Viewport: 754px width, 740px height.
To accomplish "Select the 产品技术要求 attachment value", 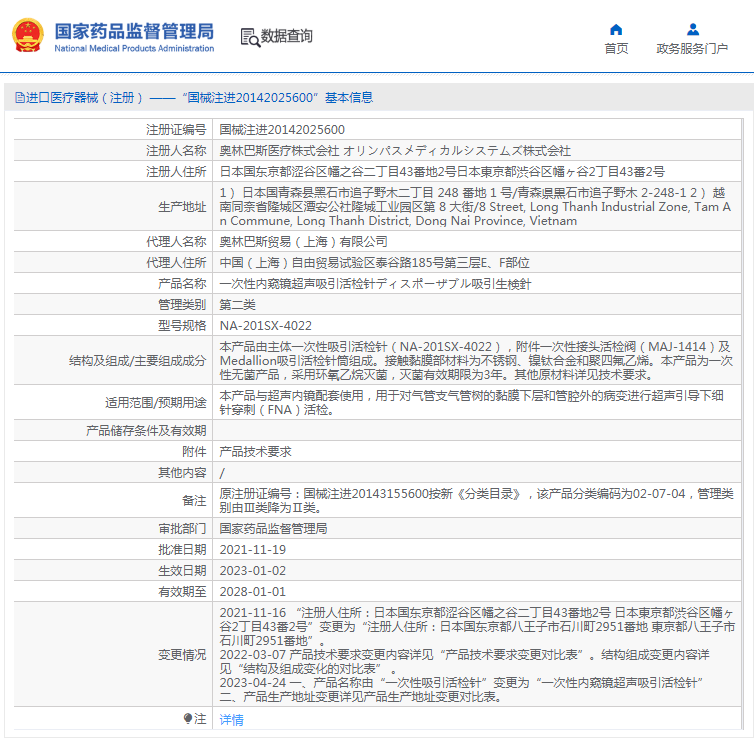I will coord(255,452).
